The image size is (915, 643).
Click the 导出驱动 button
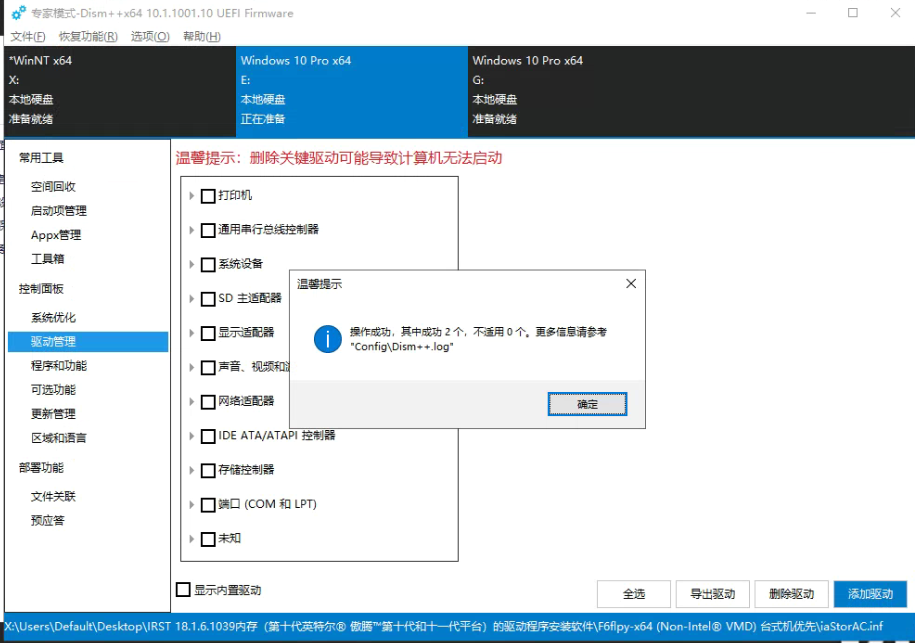click(713, 594)
